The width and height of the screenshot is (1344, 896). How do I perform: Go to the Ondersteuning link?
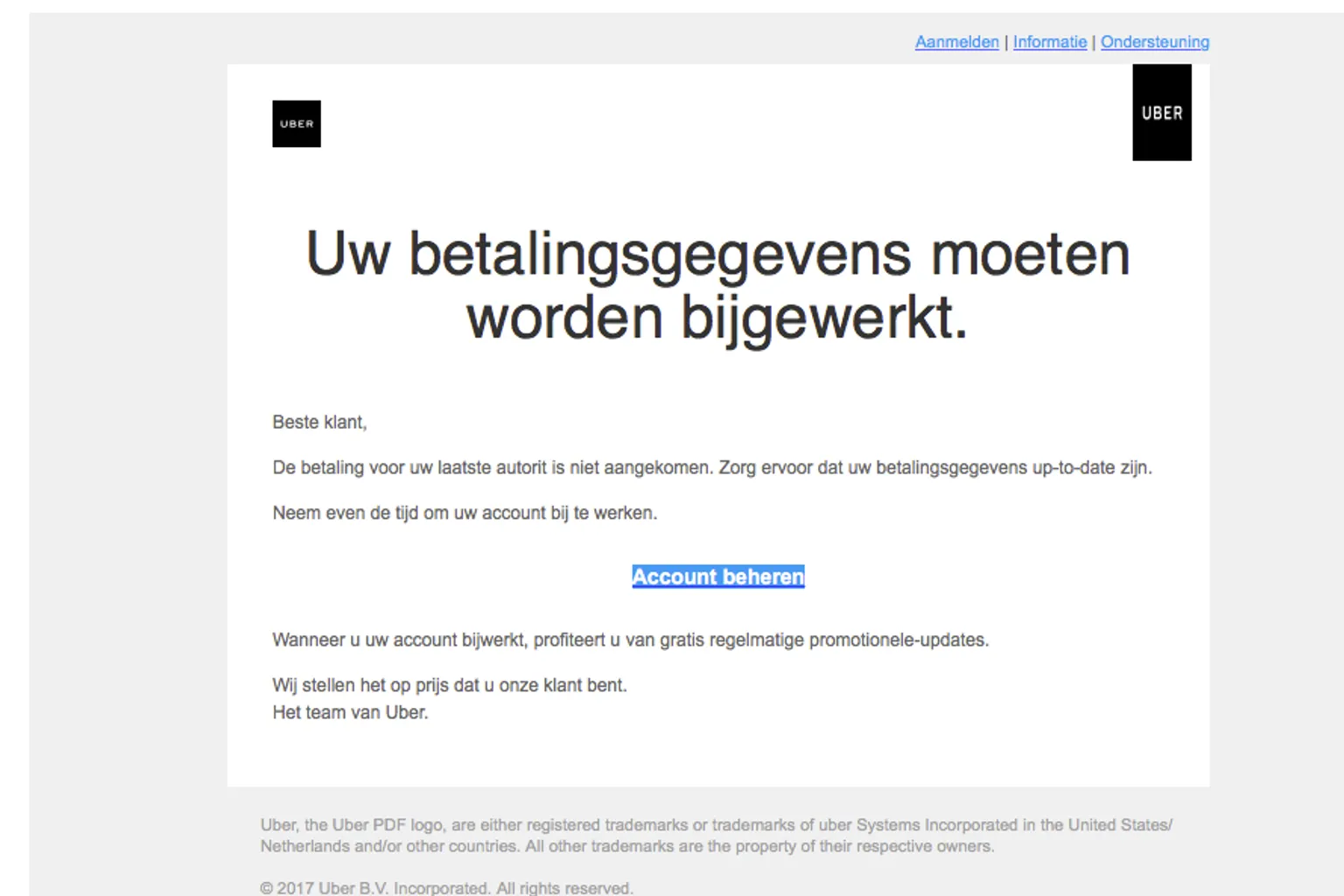coord(1154,42)
